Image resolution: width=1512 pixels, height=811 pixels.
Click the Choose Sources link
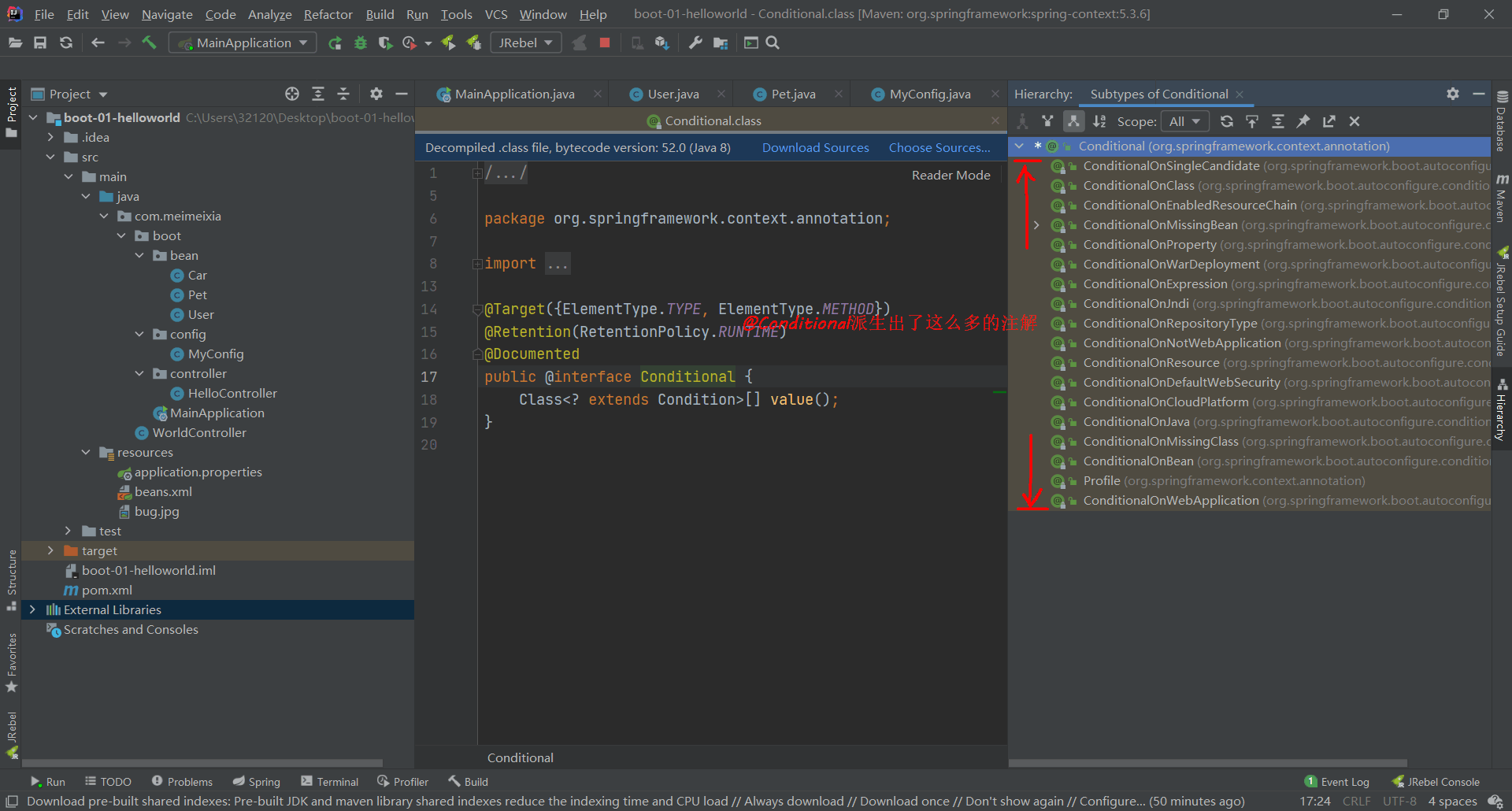point(939,147)
